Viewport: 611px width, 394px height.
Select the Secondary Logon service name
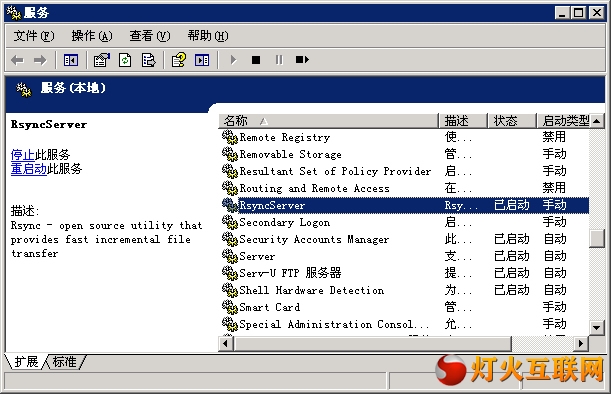[284, 223]
